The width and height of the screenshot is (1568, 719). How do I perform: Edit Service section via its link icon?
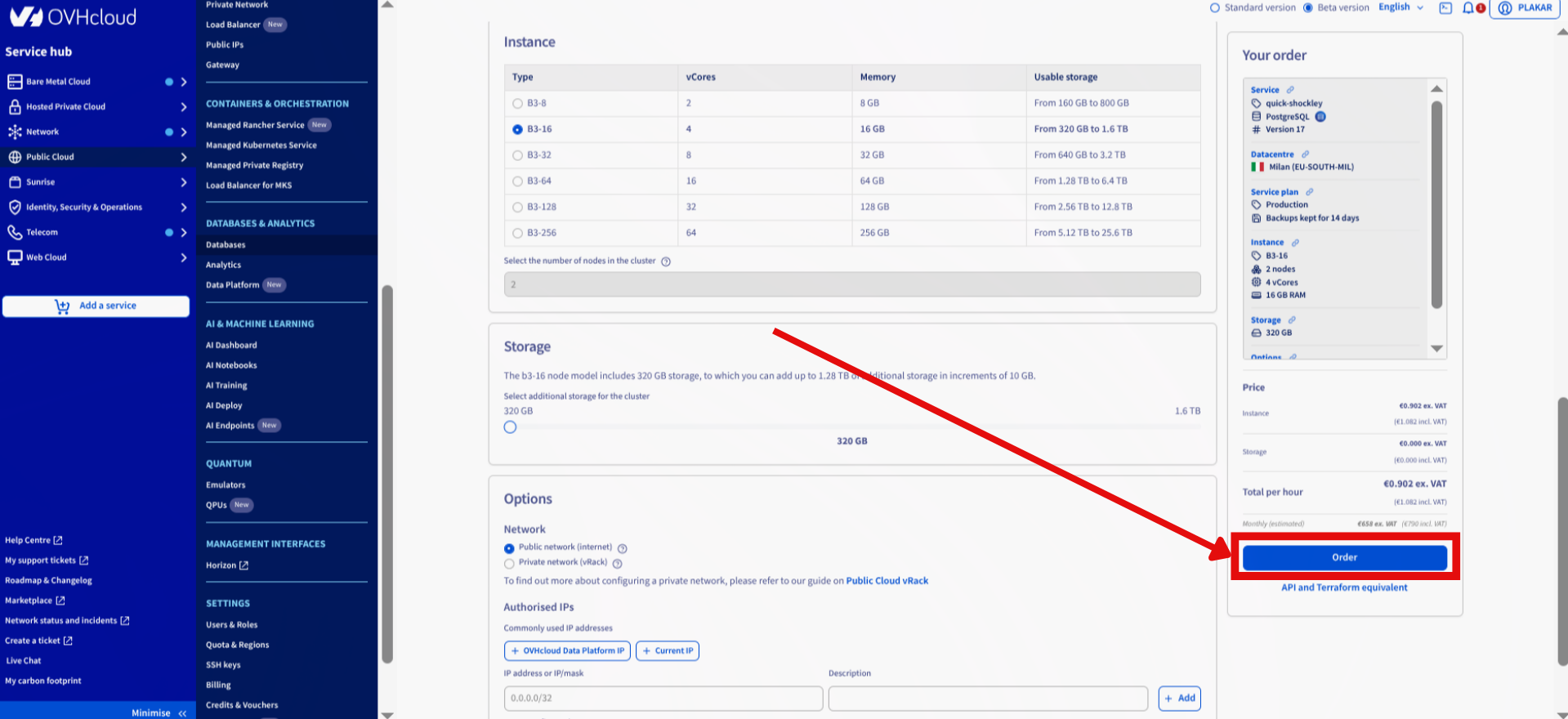[1290, 90]
